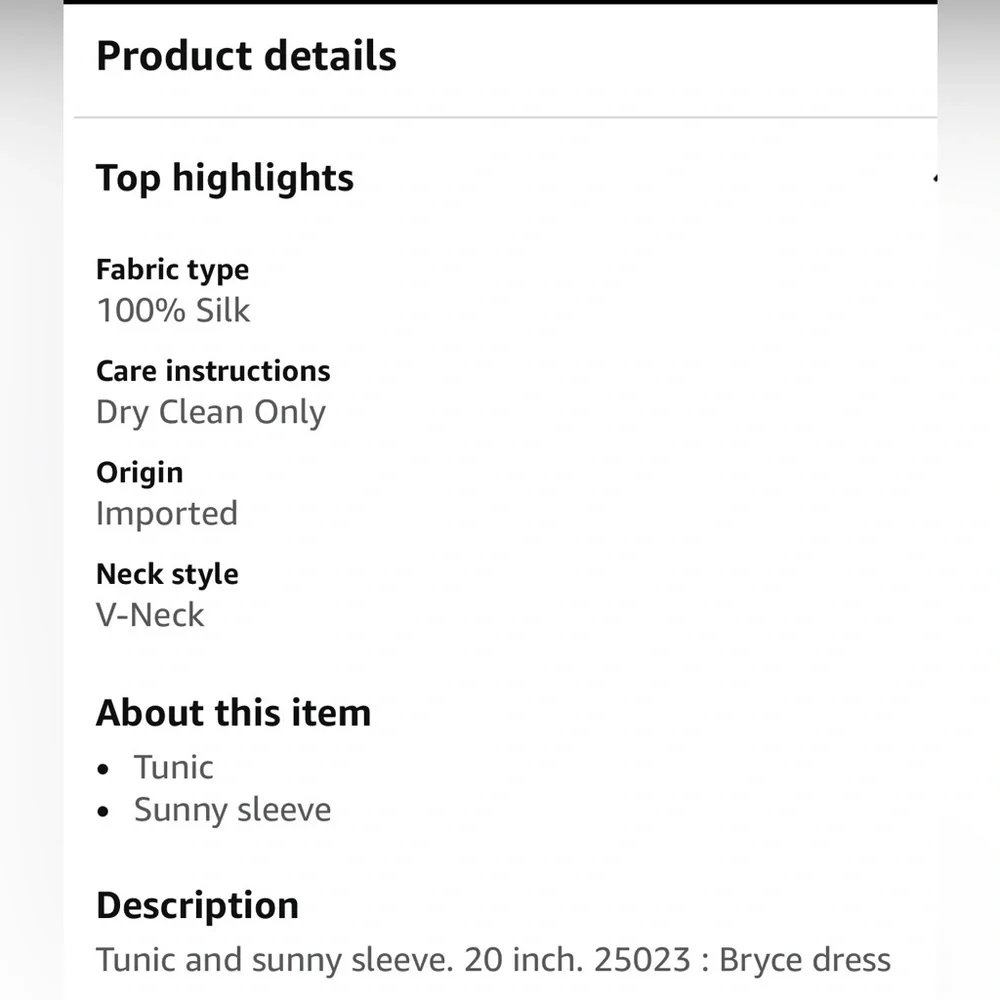Image resolution: width=1000 pixels, height=1000 pixels.
Task: Click the bullet dot beside Sunny sleeve
Action: [x=105, y=812]
